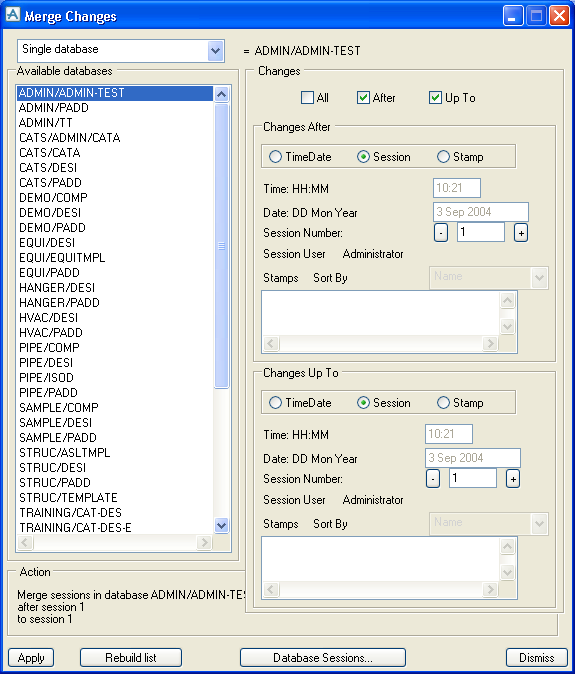575x674 pixels.
Task: Choose Stamp radio in Changes Up To
Action: click(443, 403)
